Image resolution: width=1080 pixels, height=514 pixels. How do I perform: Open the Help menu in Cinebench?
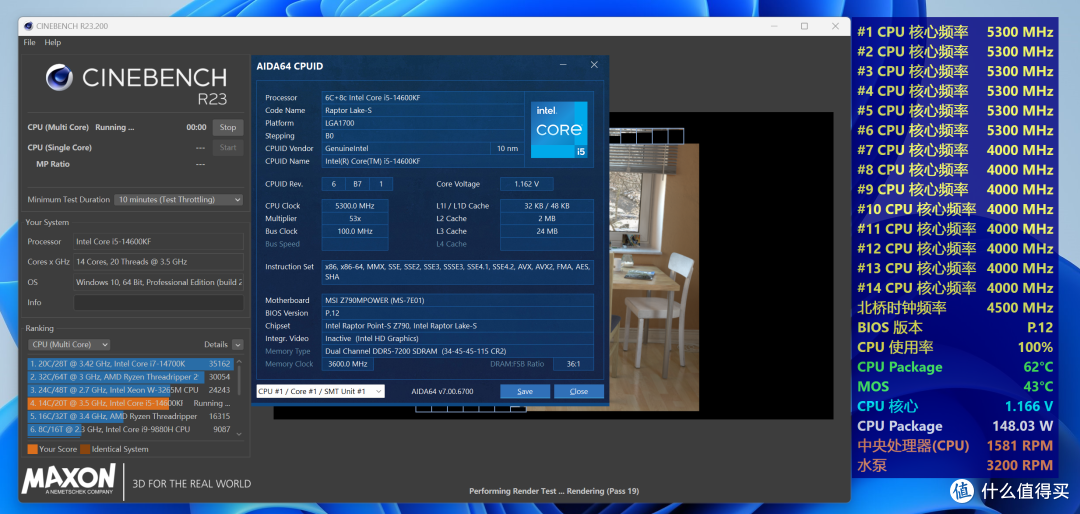(52, 43)
